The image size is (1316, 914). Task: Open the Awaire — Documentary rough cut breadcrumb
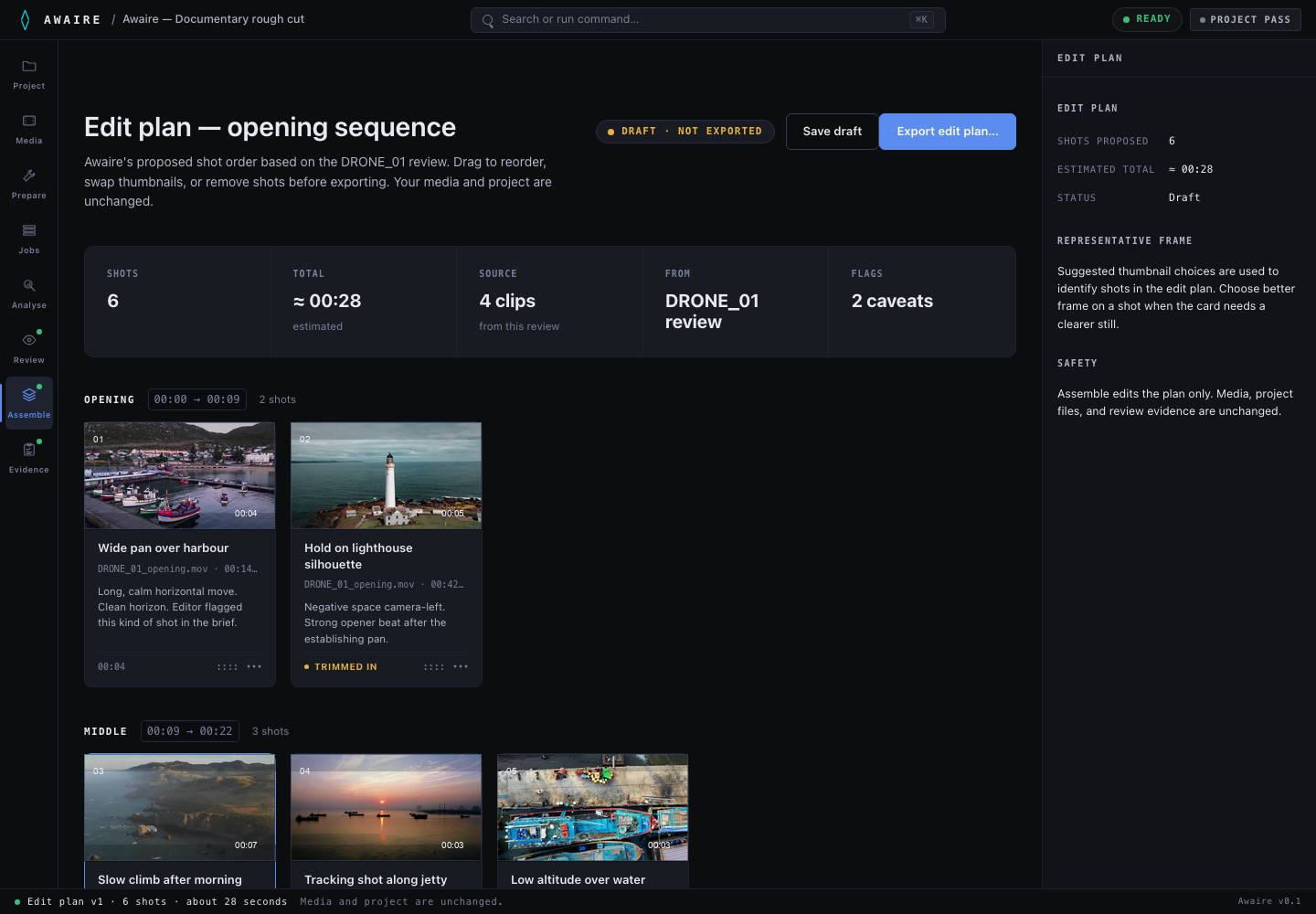point(214,19)
